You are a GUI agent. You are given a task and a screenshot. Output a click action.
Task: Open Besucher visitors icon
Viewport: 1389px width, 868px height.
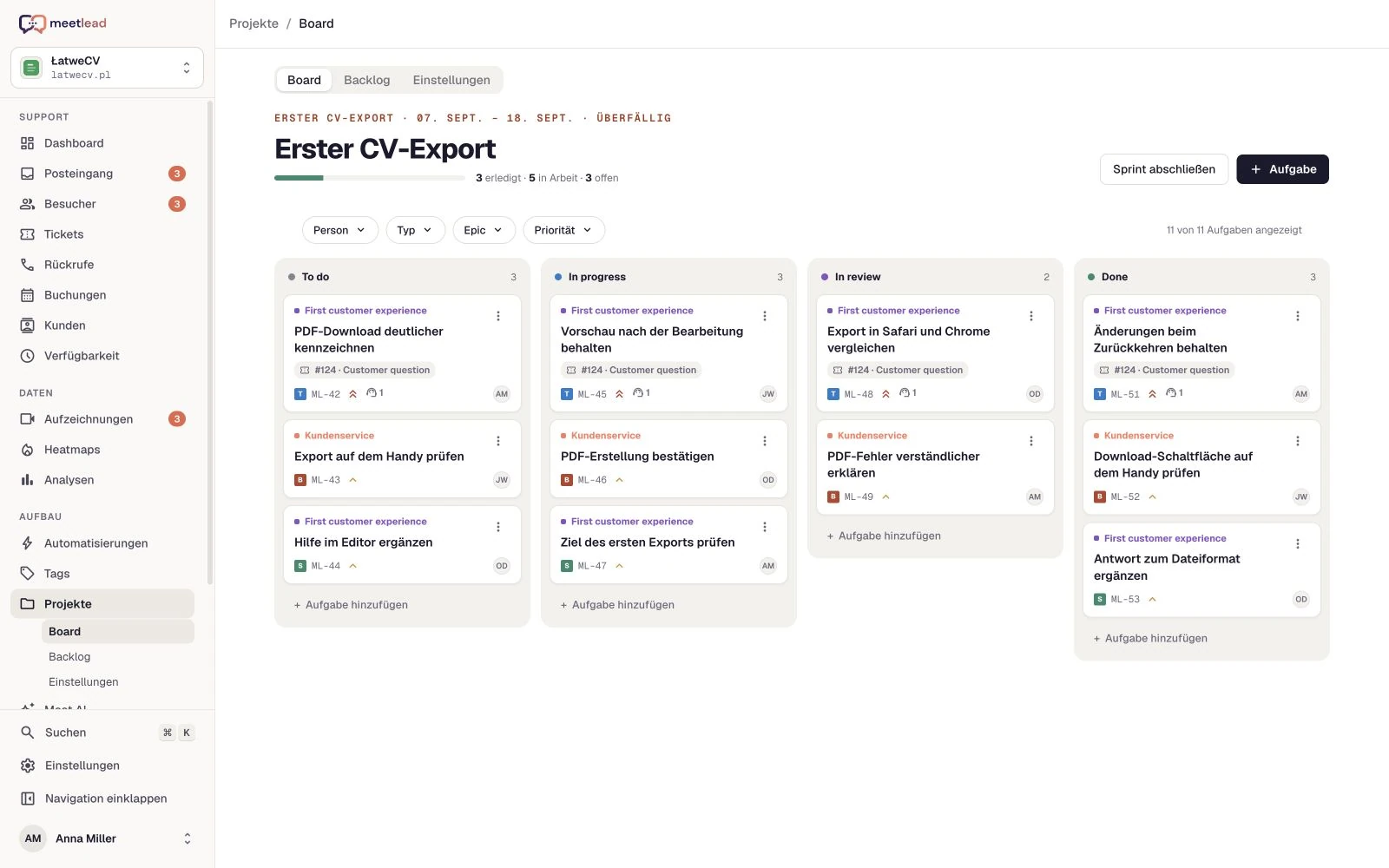(x=27, y=204)
